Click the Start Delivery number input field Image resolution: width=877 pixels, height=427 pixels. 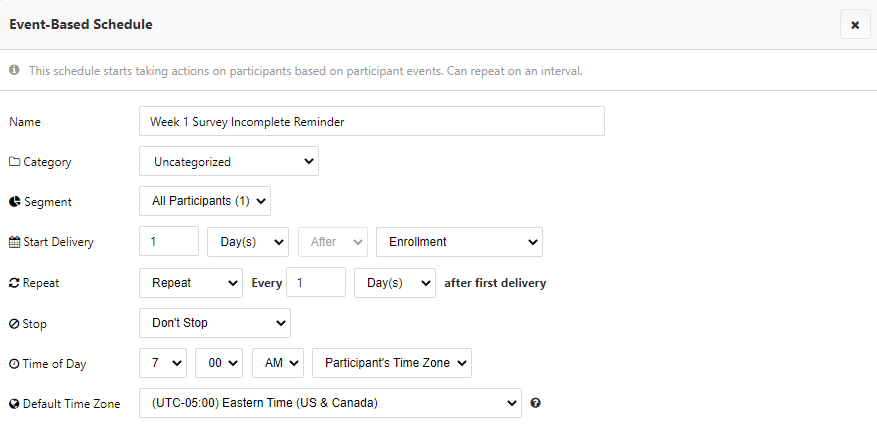point(168,242)
